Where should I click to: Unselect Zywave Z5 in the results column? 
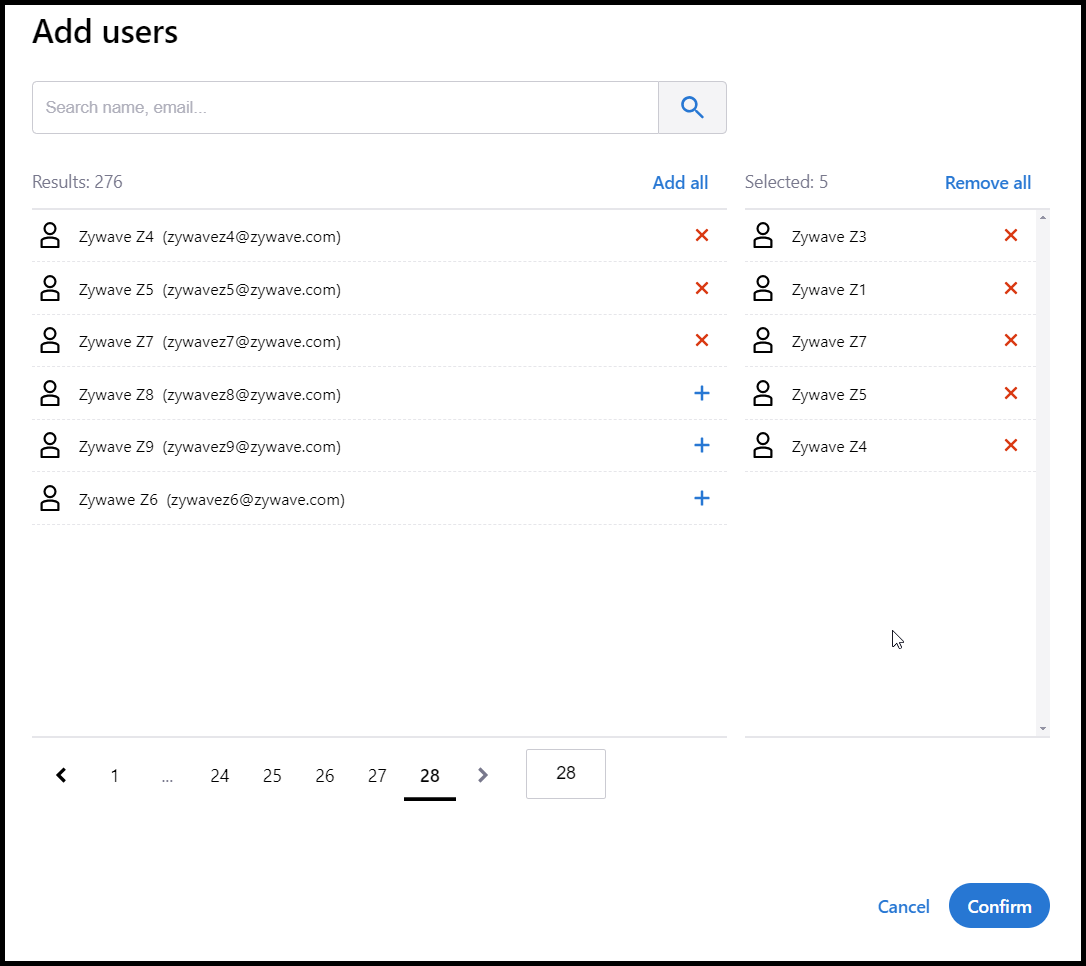click(701, 288)
